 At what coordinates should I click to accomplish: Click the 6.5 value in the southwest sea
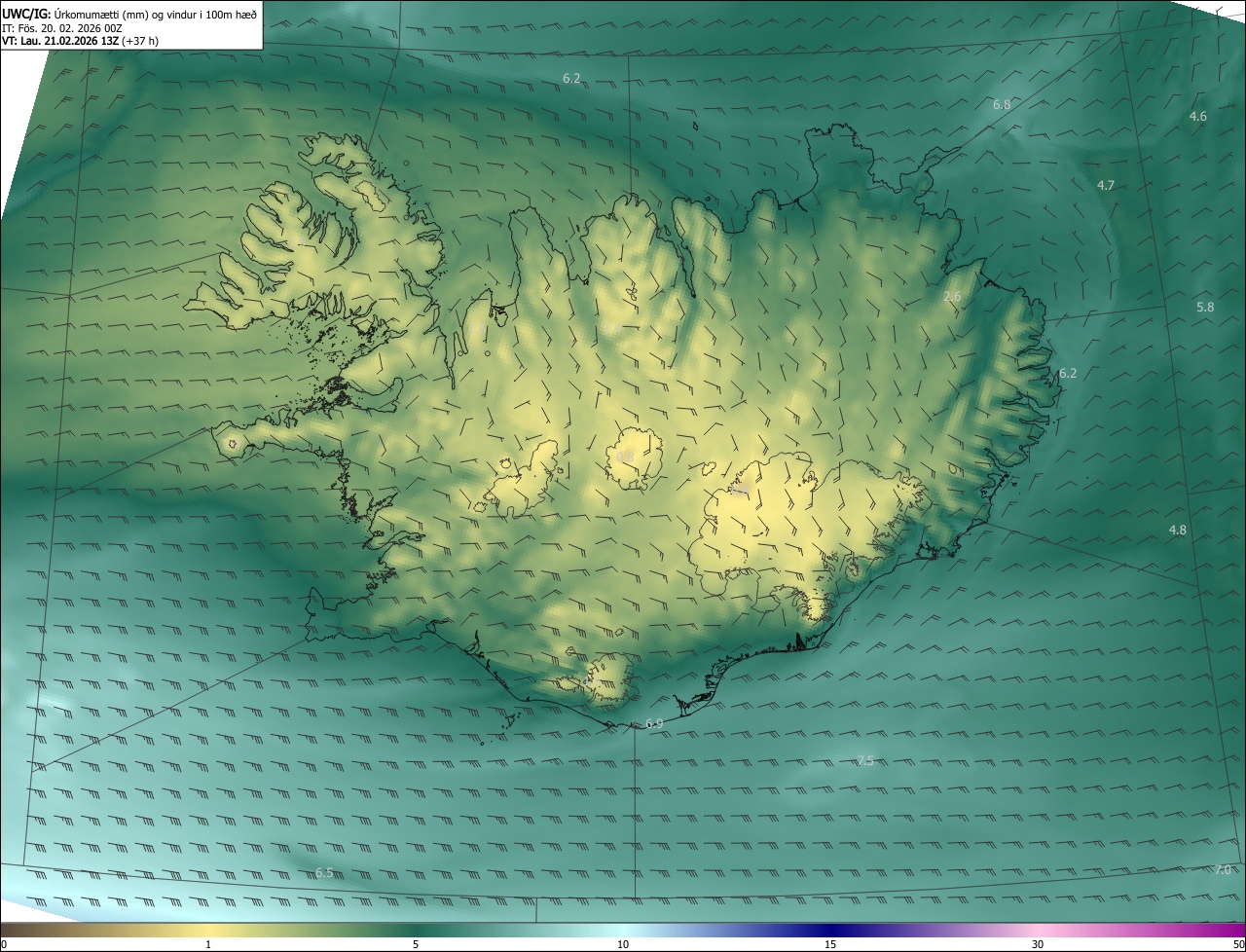[x=324, y=873]
